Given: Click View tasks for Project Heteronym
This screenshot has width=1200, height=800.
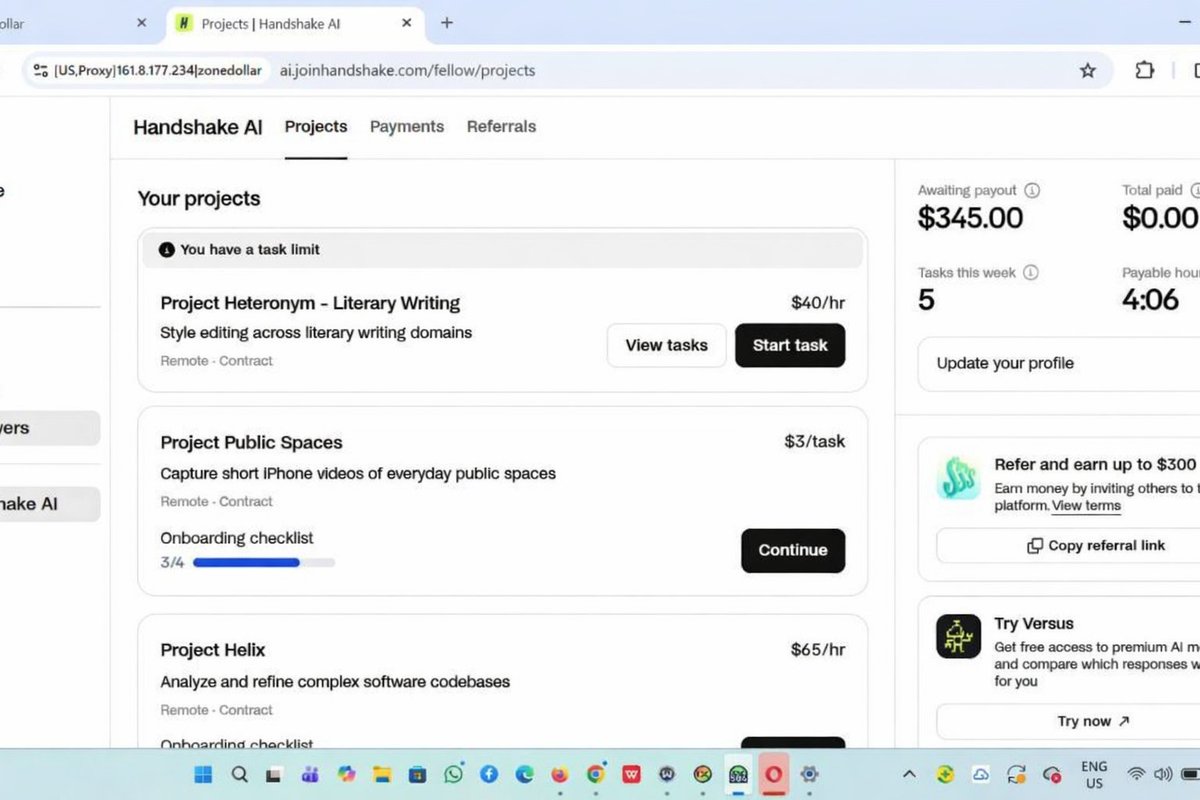Looking at the screenshot, I should point(667,345).
